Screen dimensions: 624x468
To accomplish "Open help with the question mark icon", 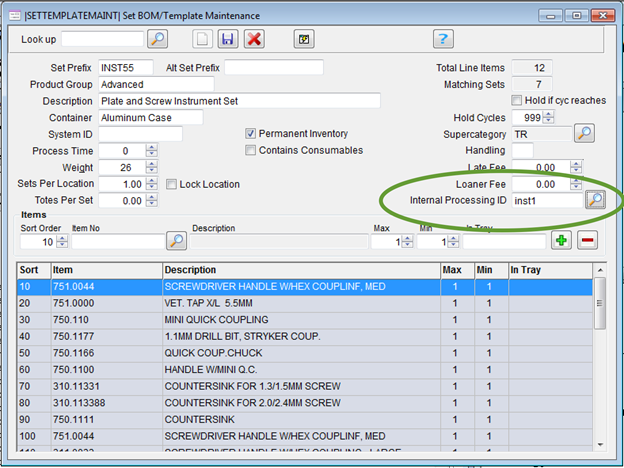I will pos(444,39).
